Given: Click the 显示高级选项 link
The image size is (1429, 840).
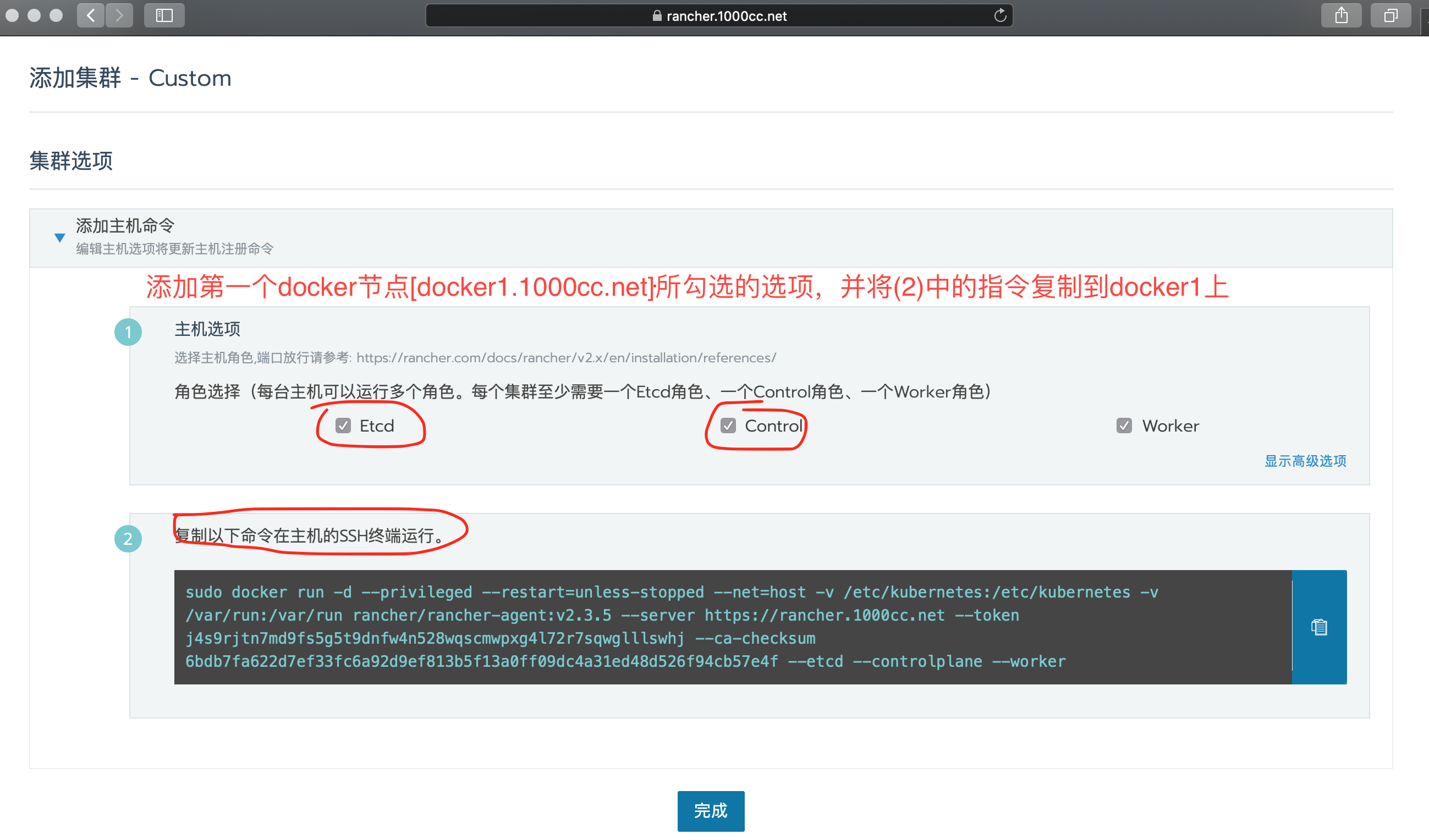Looking at the screenshot, I should (x=1305, y=461).
